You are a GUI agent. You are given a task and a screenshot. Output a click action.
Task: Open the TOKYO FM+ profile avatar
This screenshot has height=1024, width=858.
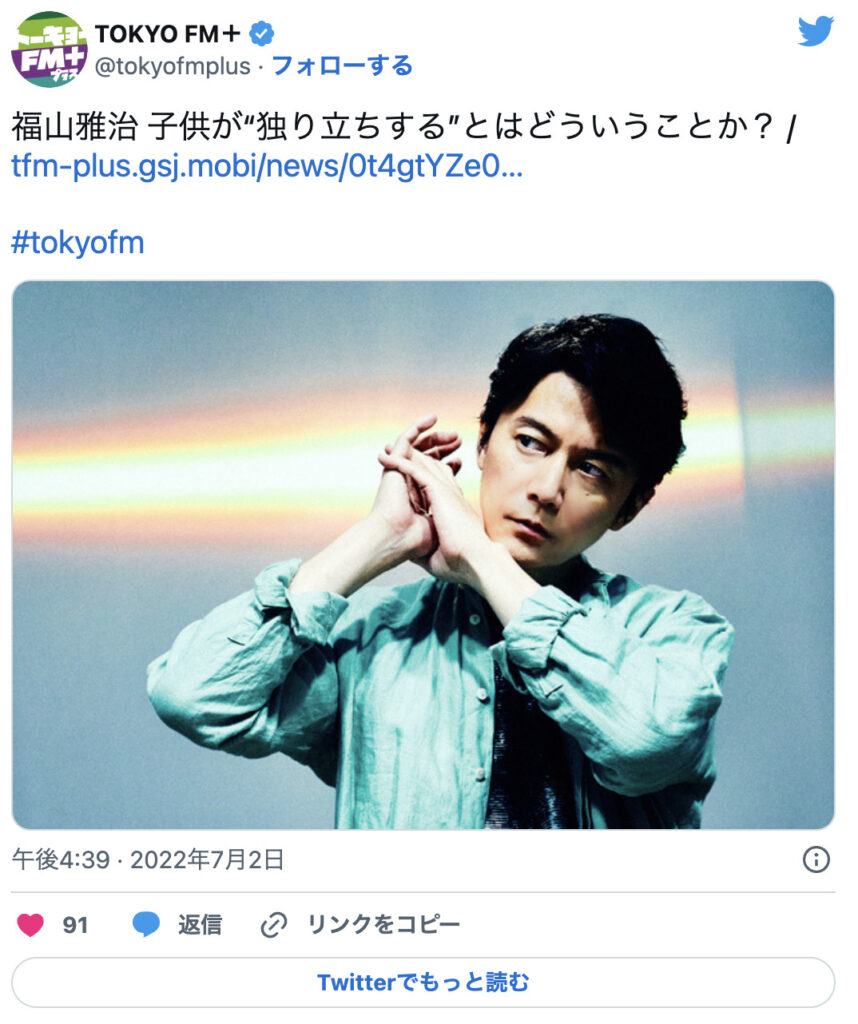tap(49, 50)
